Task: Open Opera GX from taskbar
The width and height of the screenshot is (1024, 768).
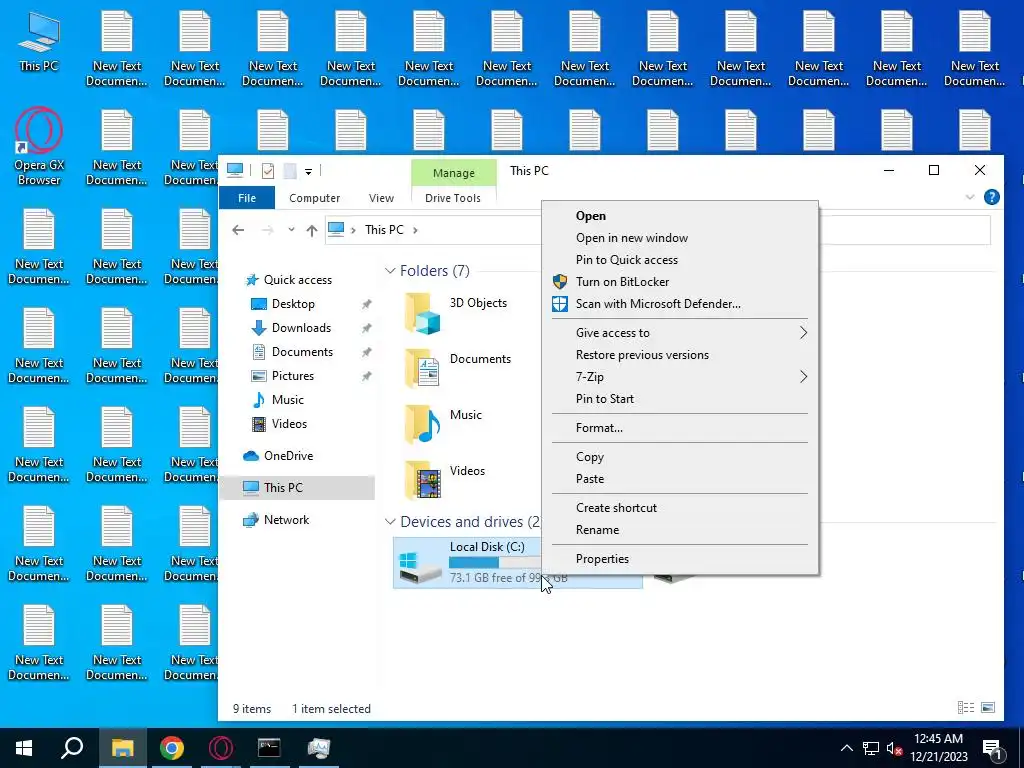Action: (221, 748)
